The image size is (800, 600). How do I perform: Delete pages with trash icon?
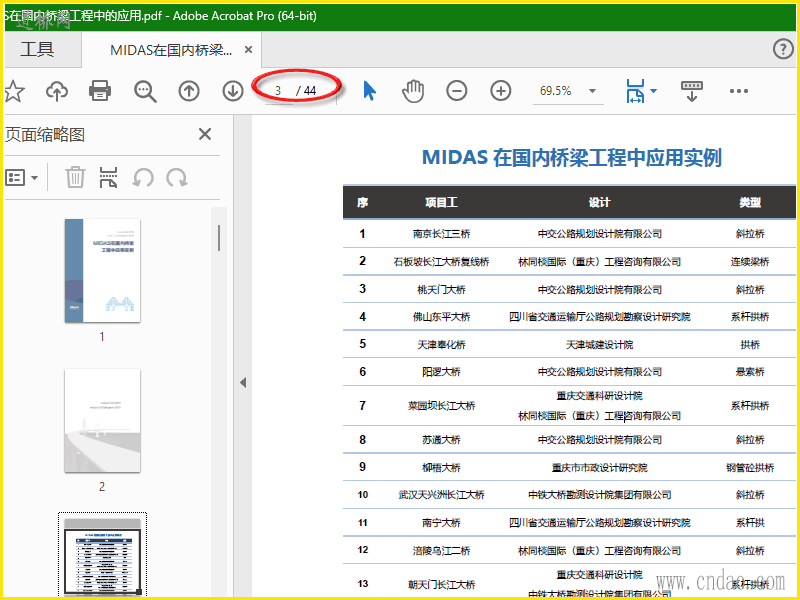point(75,177)
